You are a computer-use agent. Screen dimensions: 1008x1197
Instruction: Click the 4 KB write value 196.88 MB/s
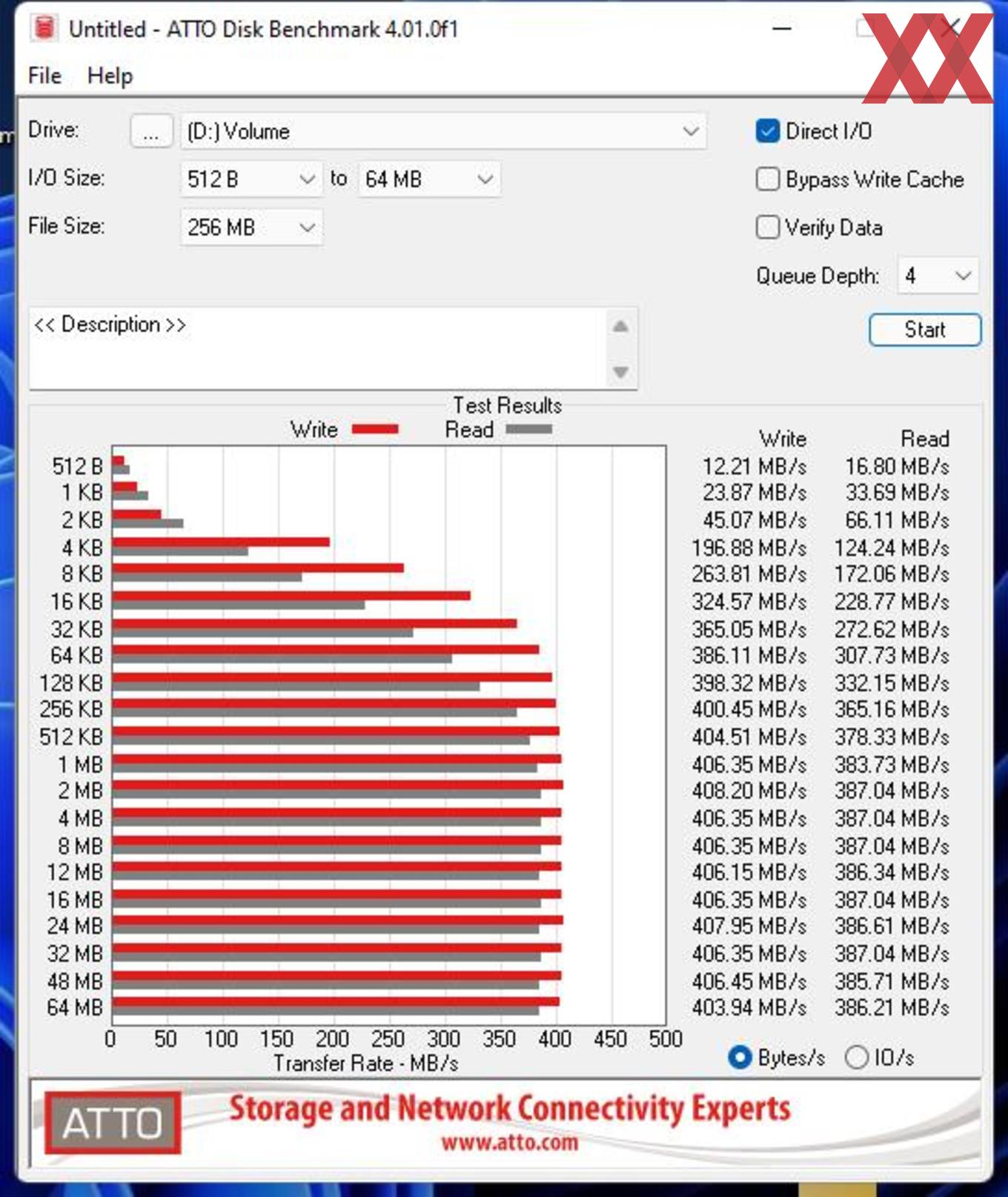tap(749, 548)
